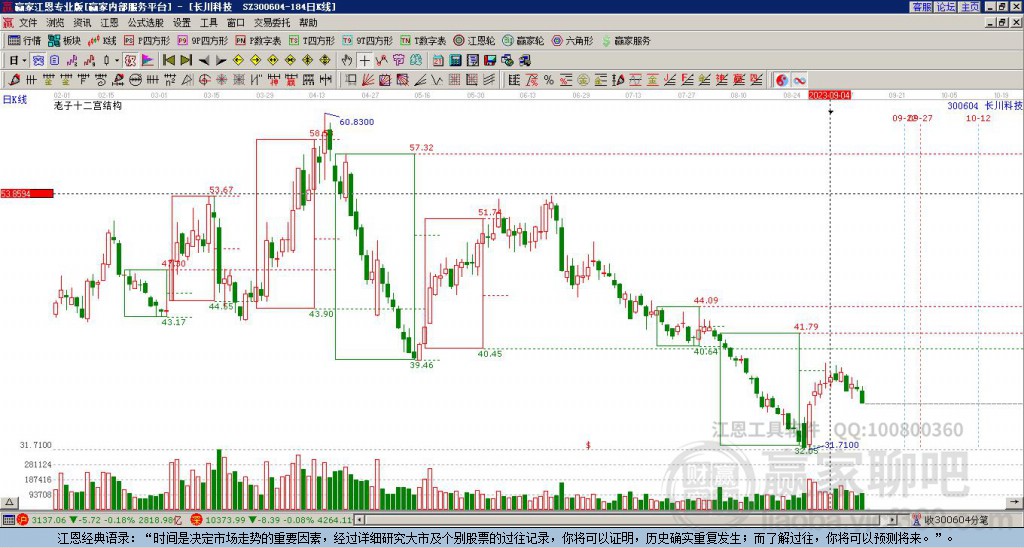Screen dimensions: 1024x548
Task: Open 赢家服务 service page
Action: [626, 40]
